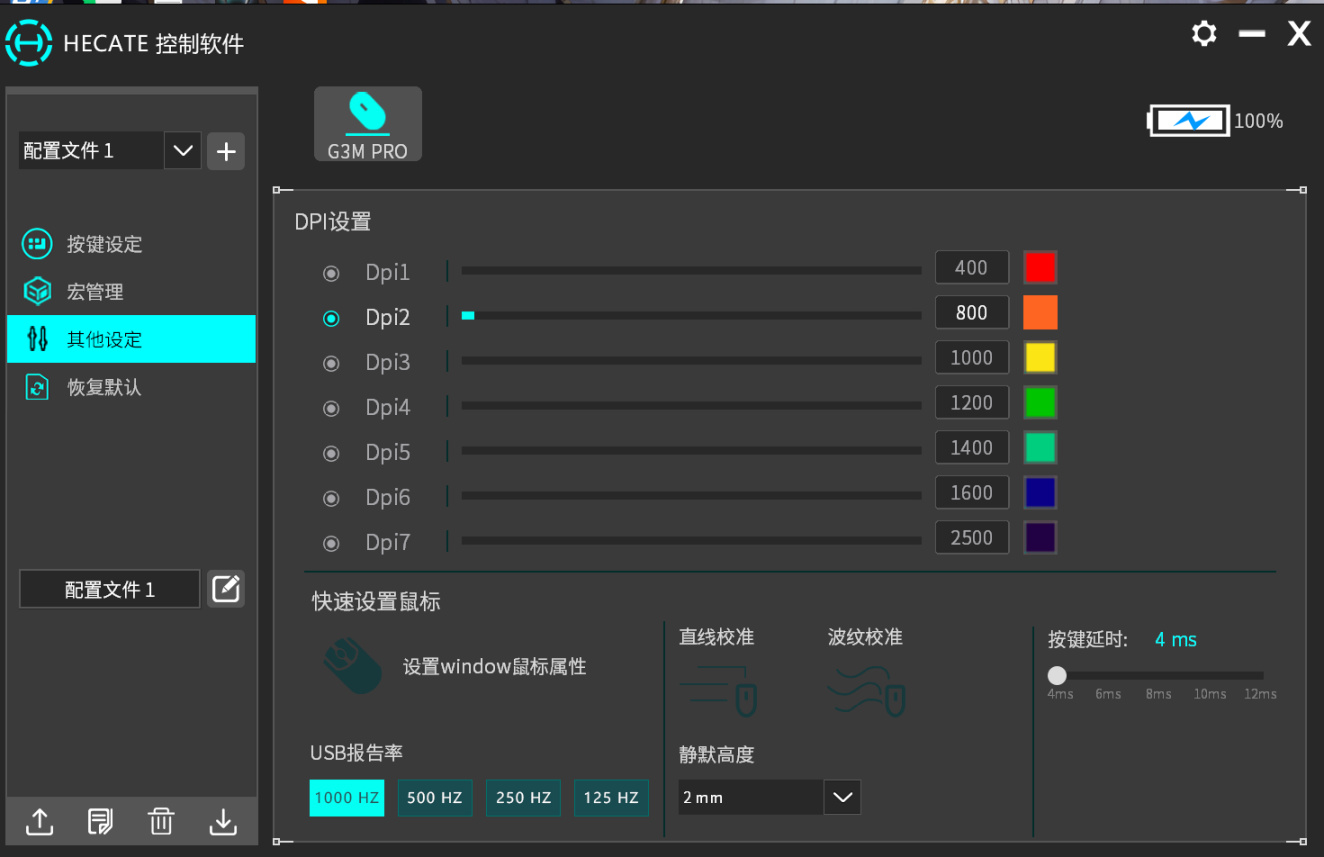Viewport: 1324px width, 857px height.
Task: Export the profile with upload icon
Action: pyautogui.click(x=39, y=822)
